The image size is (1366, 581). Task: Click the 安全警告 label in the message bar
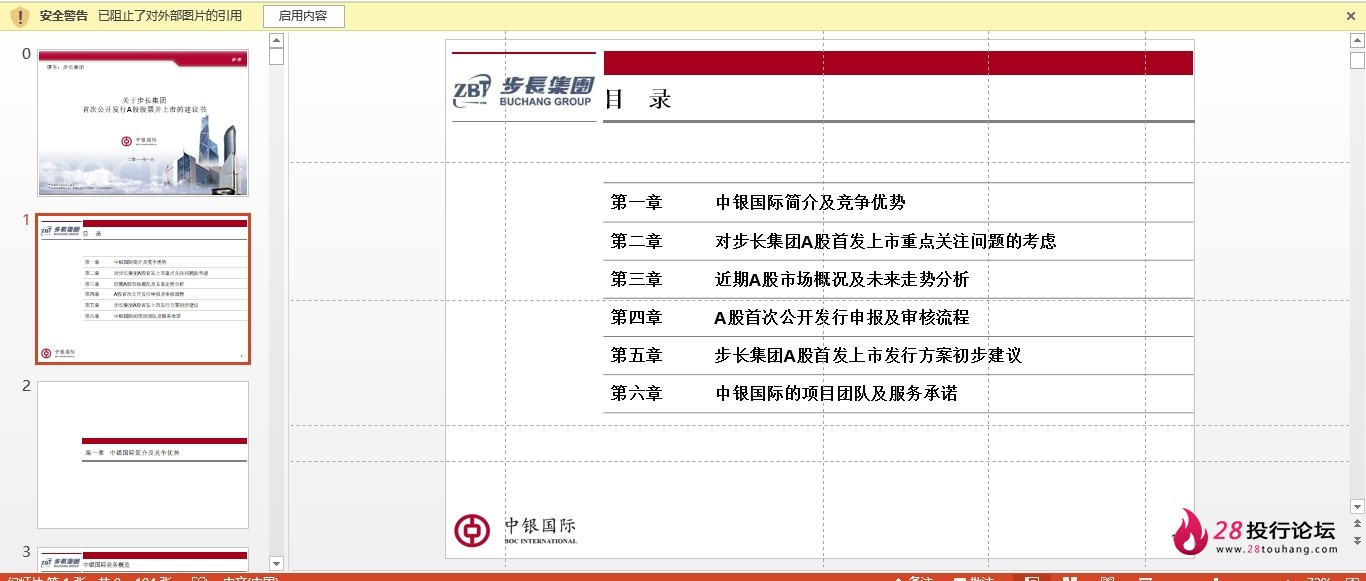click(65, 16)
